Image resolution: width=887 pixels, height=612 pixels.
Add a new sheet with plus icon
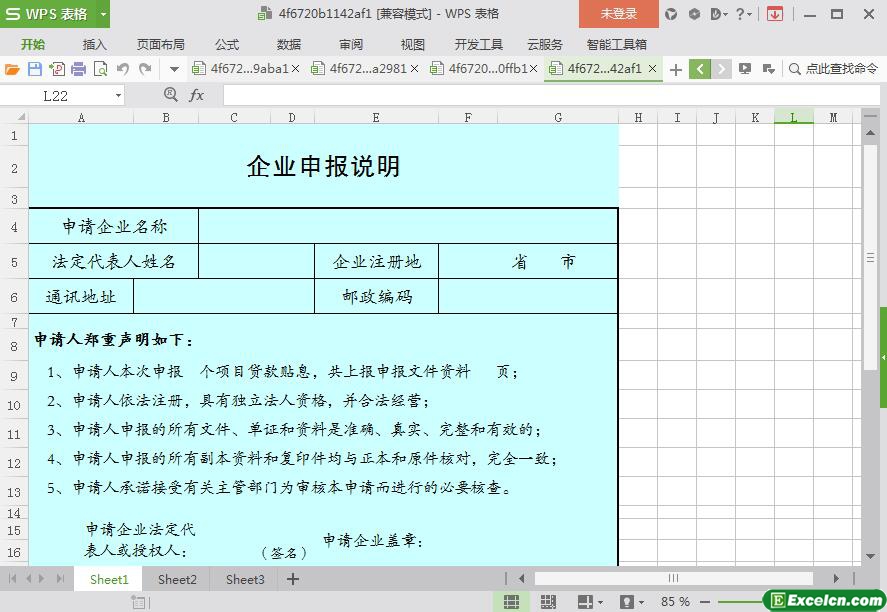[x=293, y=579]
